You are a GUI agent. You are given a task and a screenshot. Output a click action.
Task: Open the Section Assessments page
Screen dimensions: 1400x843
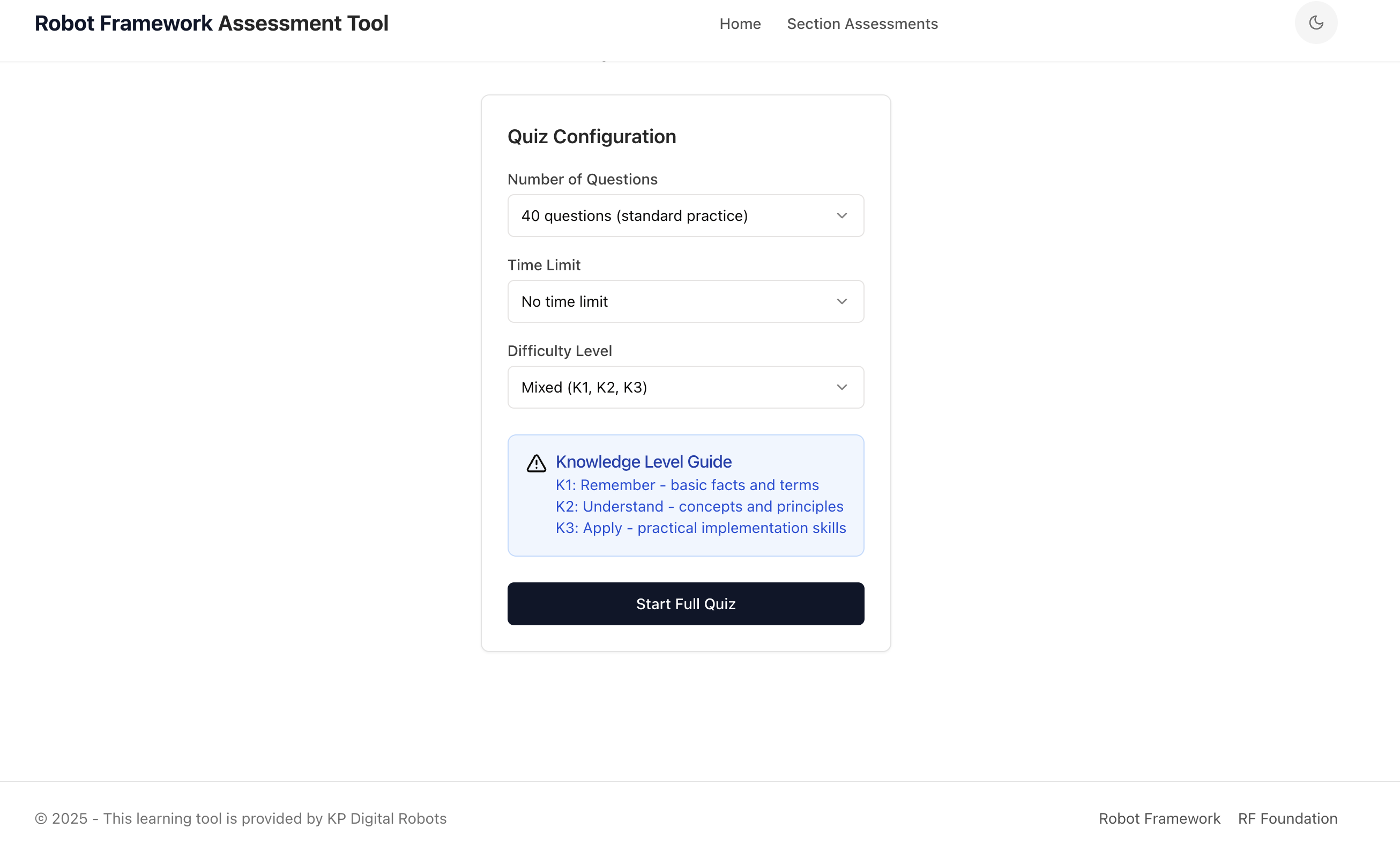862,24
